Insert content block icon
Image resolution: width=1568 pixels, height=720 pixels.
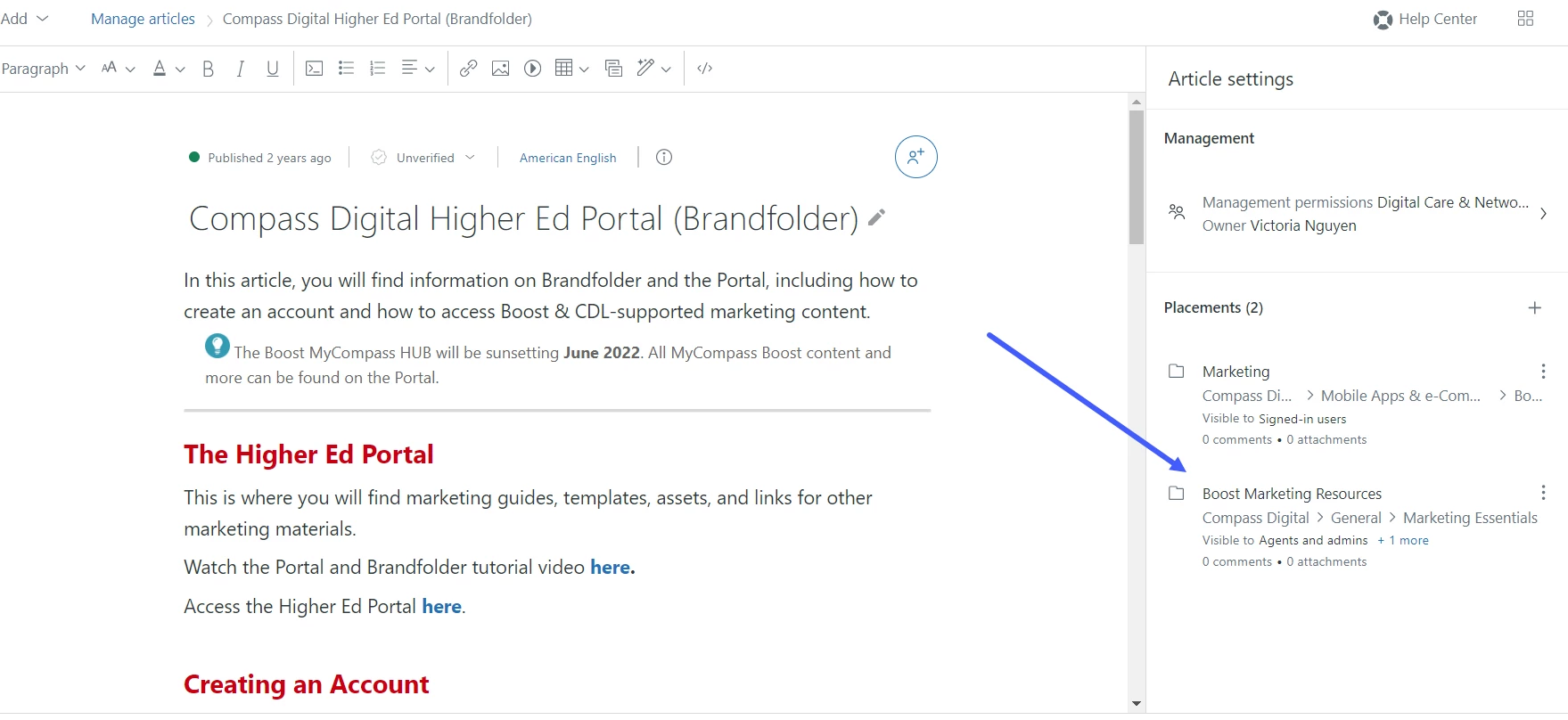613,69
